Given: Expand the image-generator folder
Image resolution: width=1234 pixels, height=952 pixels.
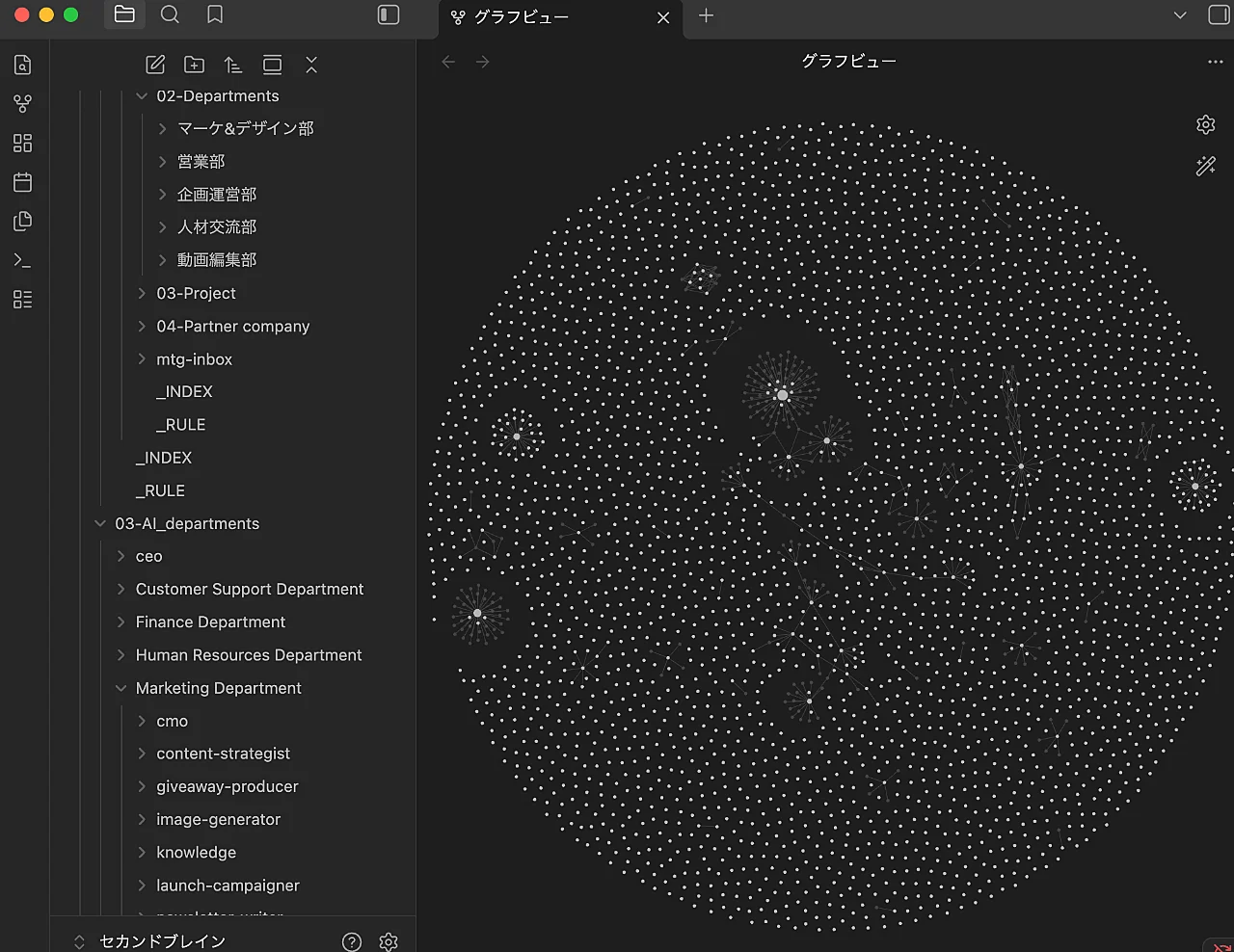Looking at the screenshot, I should pos(142,819).
